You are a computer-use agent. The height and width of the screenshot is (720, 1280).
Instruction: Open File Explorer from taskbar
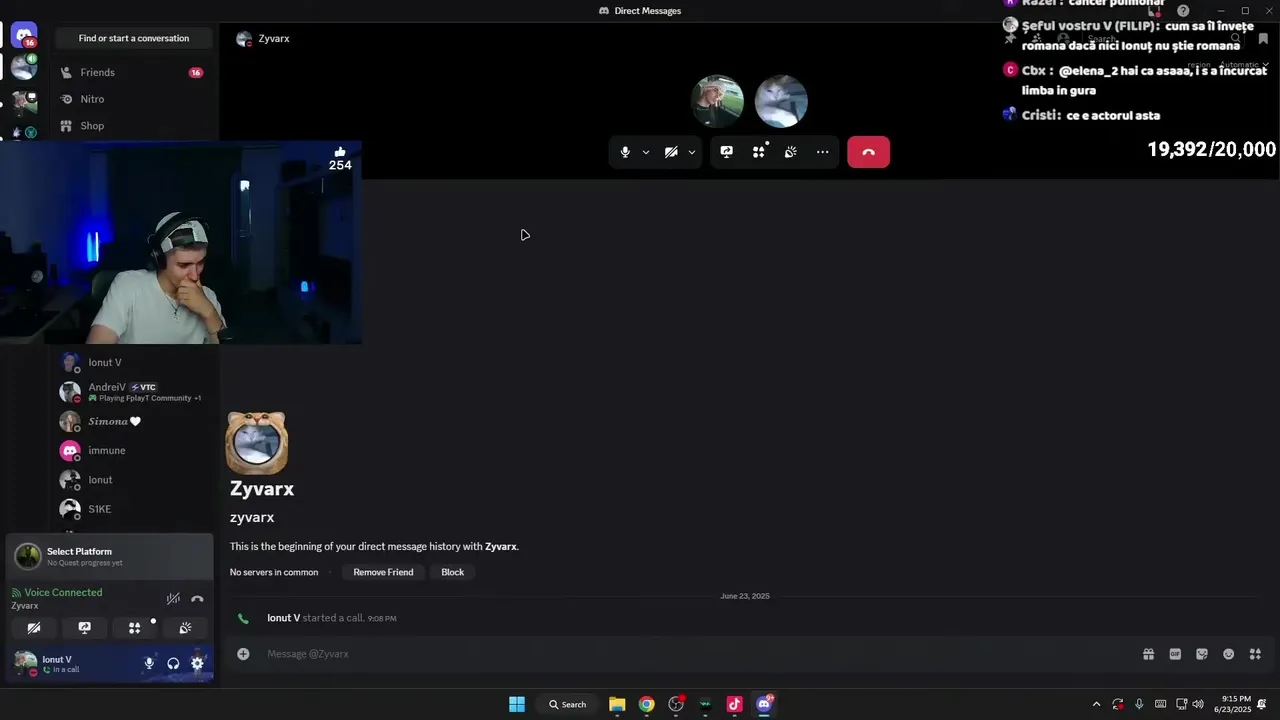617,704
